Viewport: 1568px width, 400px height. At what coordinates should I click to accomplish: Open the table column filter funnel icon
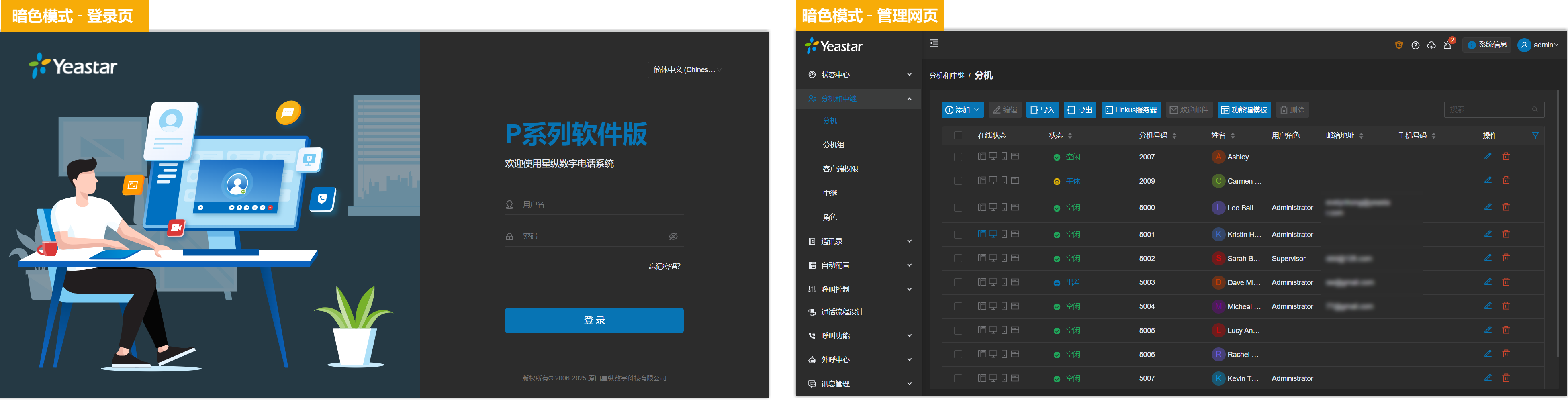click(x=1535, y=136)
